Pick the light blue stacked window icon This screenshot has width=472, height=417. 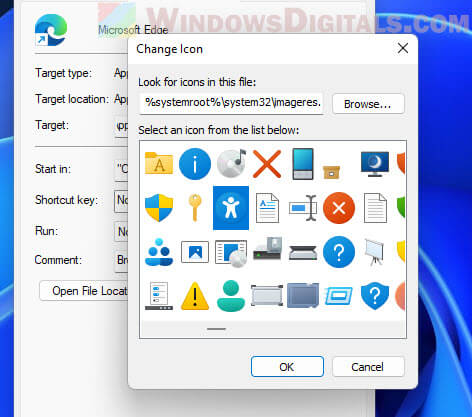point(339,296)
